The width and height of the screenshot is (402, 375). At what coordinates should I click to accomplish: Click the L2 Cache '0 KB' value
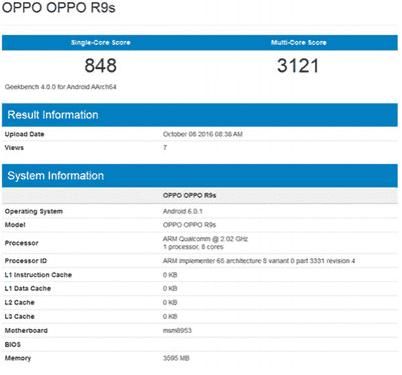(170, 302)
